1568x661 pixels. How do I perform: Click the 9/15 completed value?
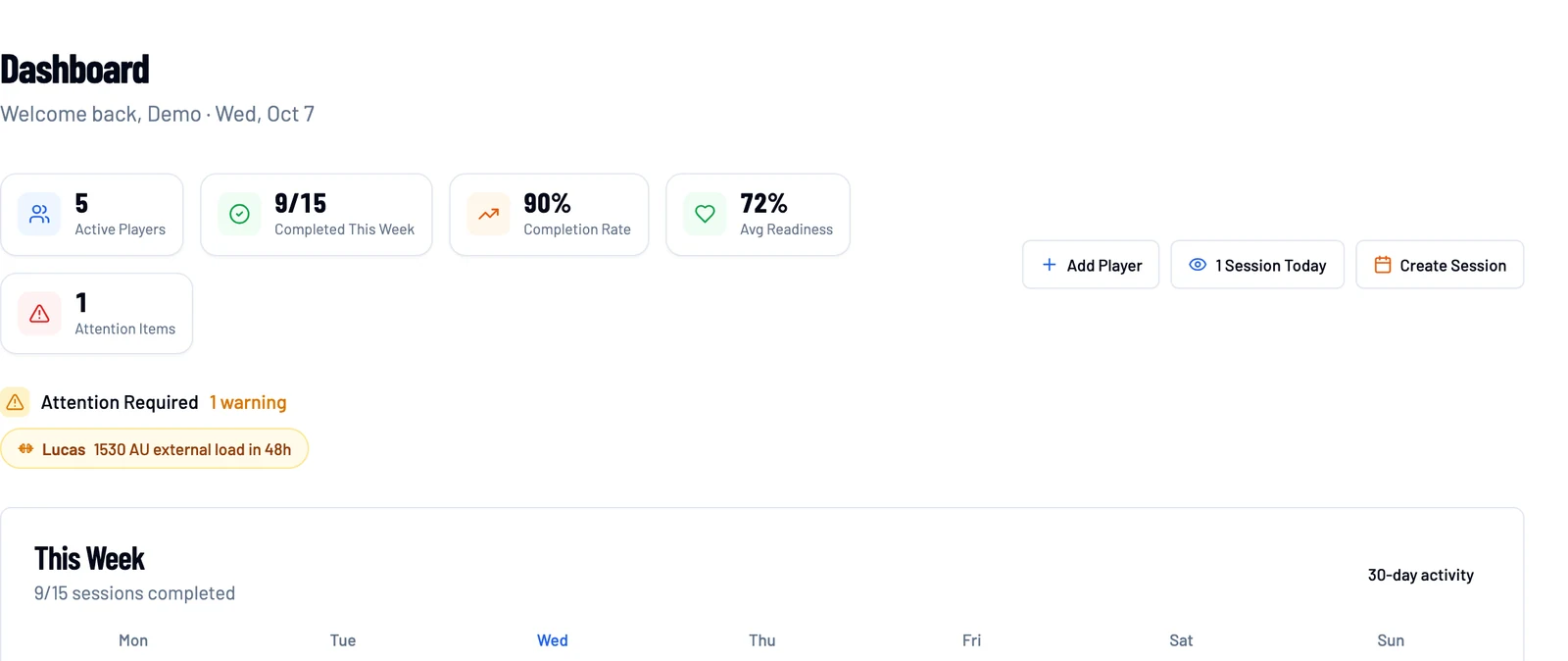[x=300, y=203]
